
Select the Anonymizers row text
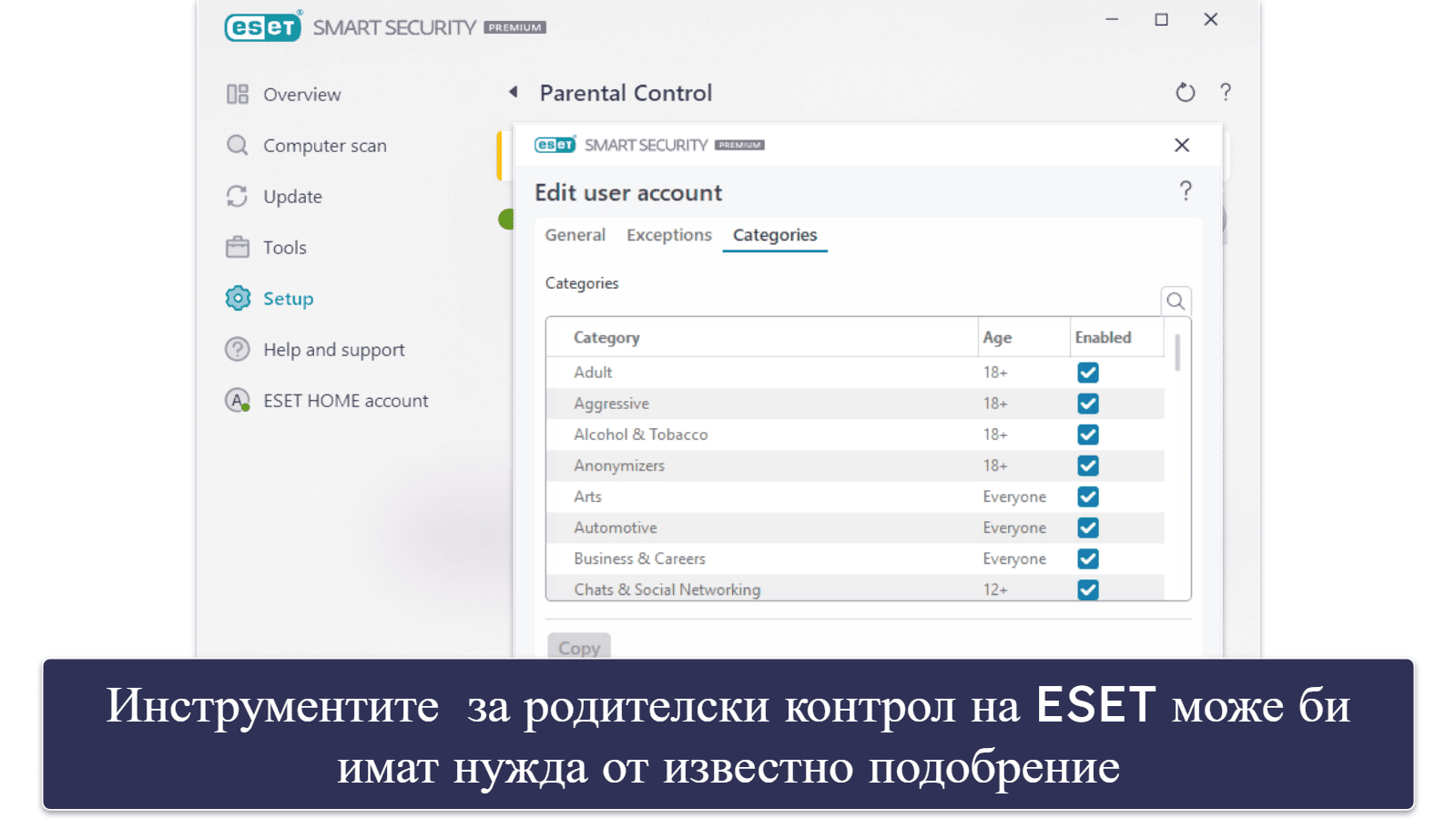(619, 466)
